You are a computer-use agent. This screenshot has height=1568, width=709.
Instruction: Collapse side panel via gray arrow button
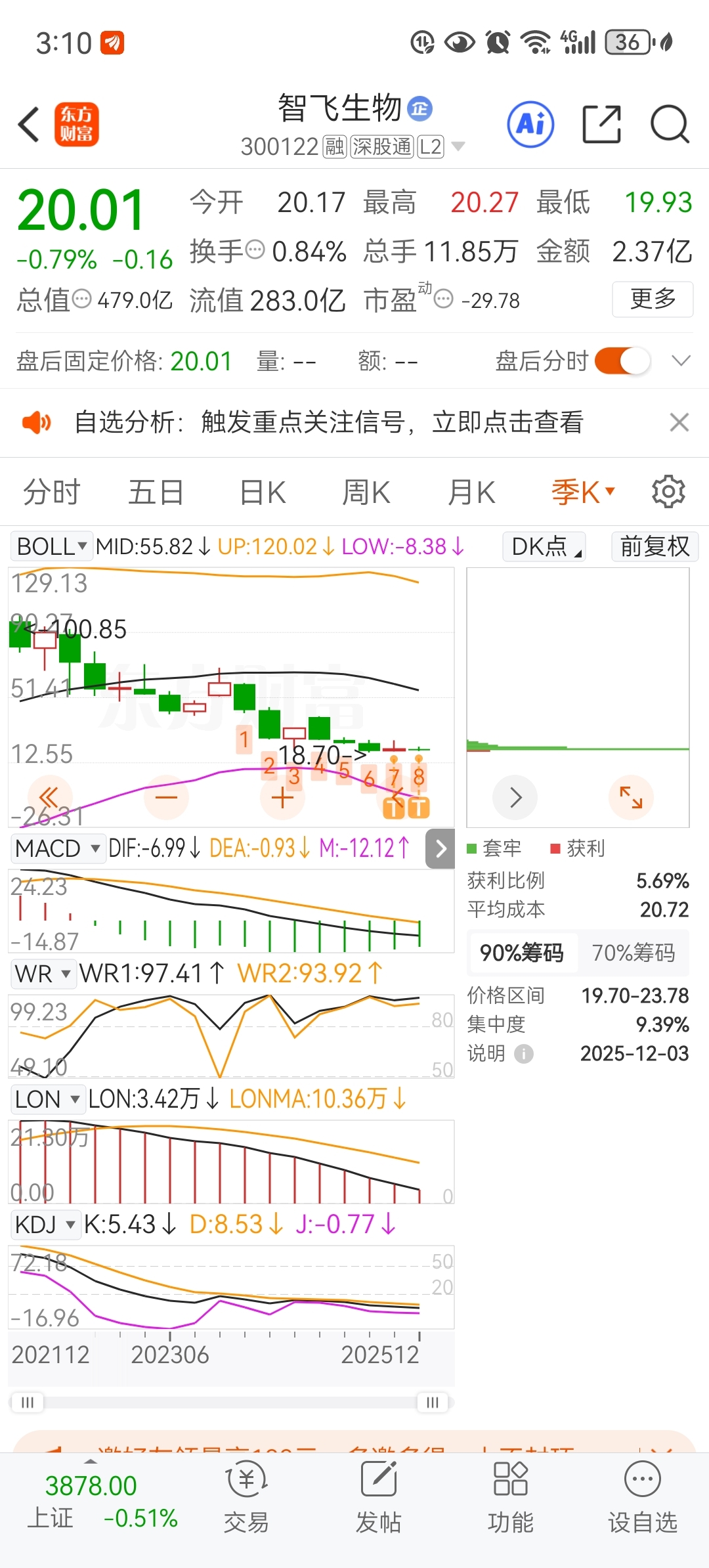[x=440, y=848]
